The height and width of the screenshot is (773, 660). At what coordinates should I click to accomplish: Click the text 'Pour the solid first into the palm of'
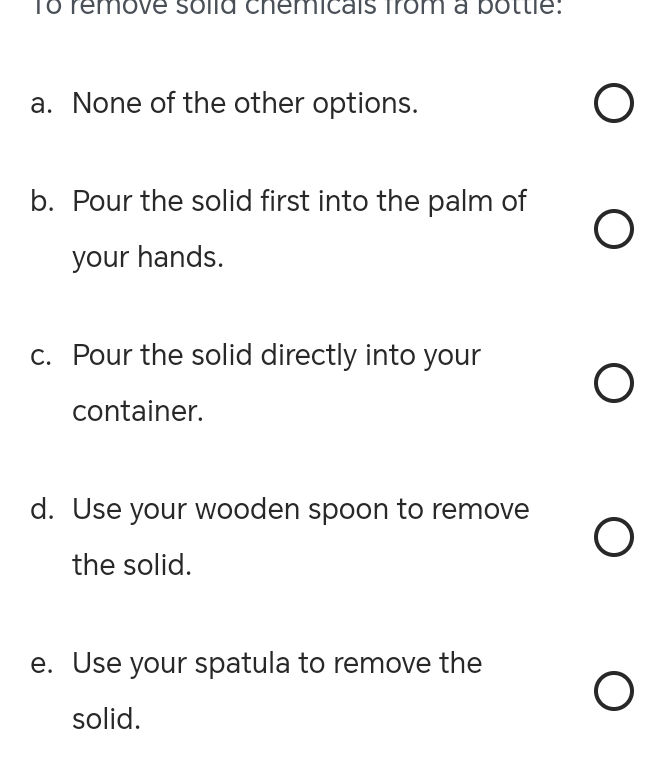(x=299, y=201)
